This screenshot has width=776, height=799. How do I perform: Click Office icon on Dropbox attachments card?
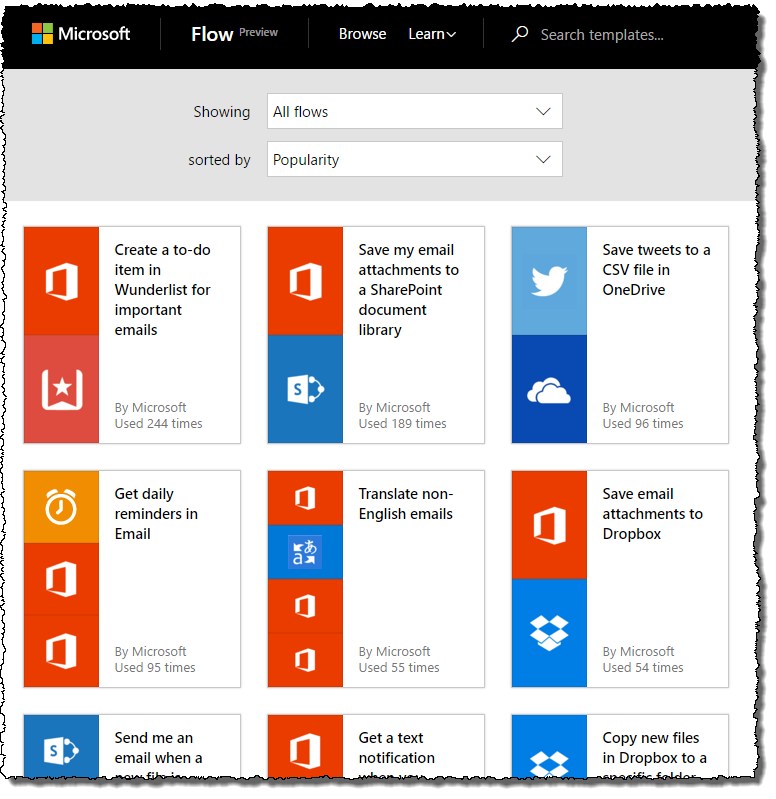pos(549,525)
